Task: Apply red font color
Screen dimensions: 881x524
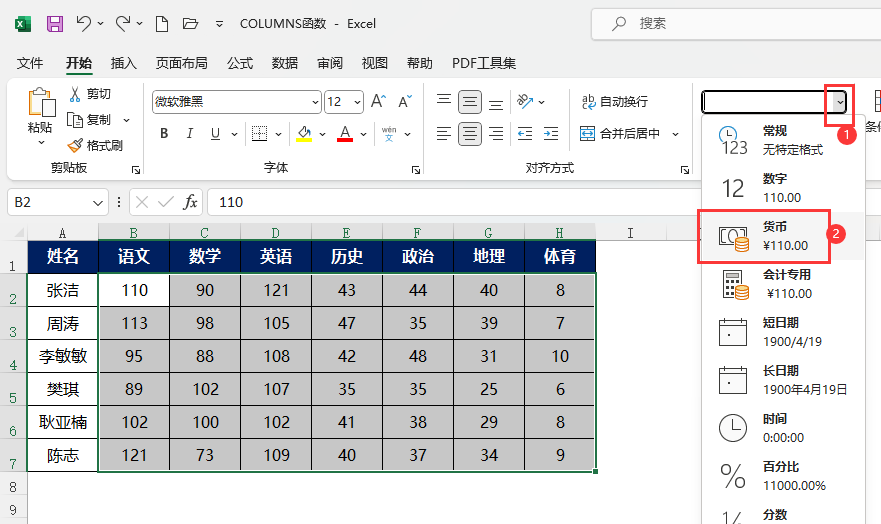Action: click(345, 134)
